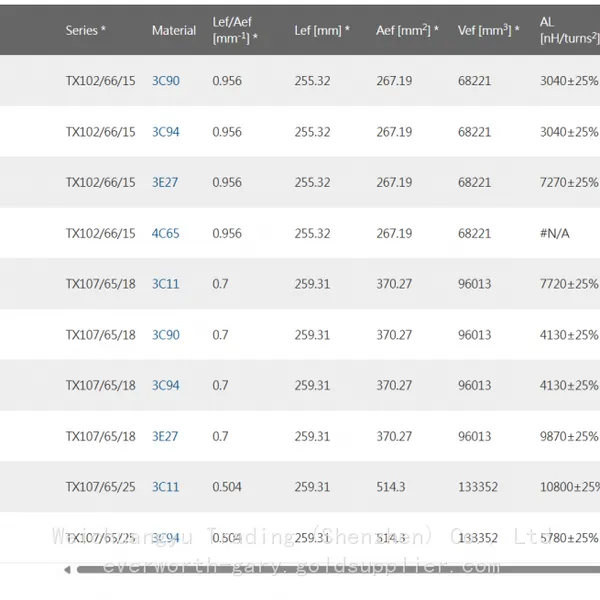
Task: Select Aef value 267.19 in 3E27 row
Action: coord(394,182)
